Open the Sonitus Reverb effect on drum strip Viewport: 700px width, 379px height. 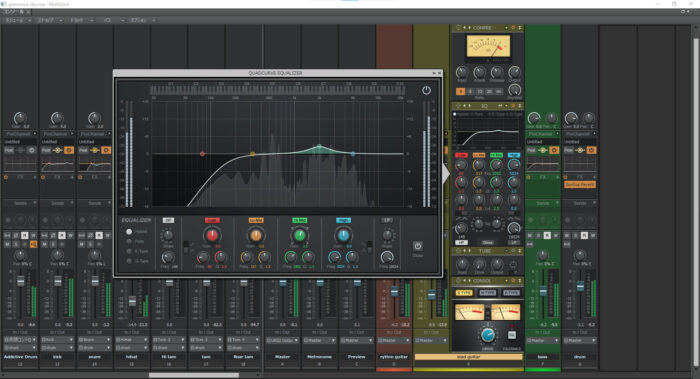(x=579, y=184)
